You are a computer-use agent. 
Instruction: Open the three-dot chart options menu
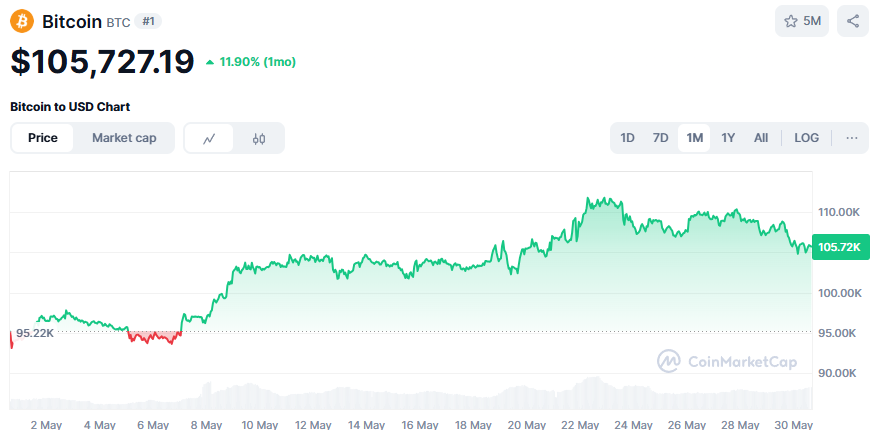tap(851, 138)
